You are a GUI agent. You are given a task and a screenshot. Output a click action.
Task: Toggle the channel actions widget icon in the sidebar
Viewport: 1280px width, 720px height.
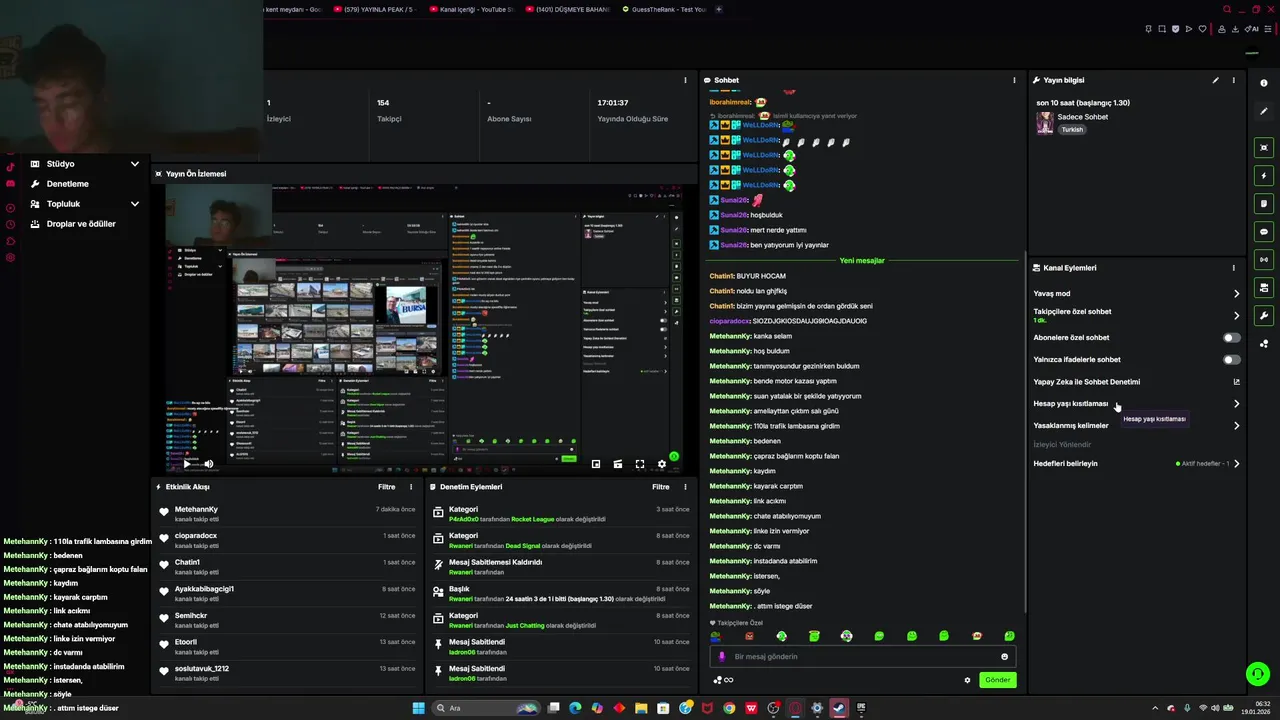click(1264, 288)
